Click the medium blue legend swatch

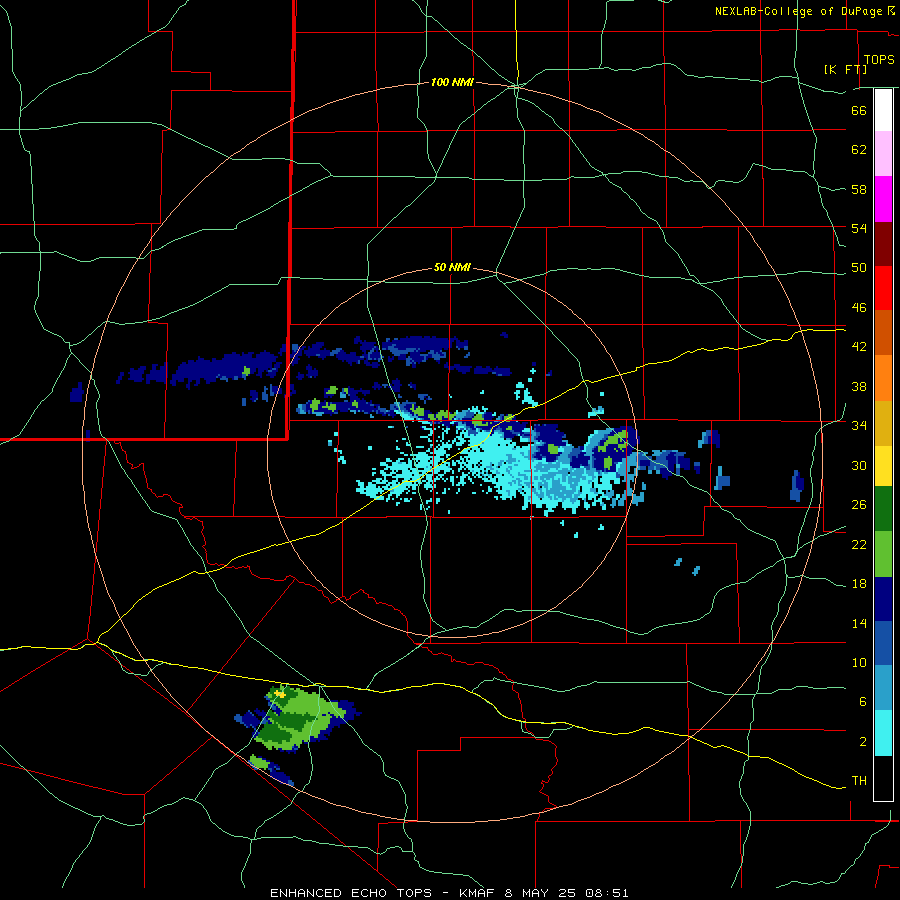pos(883,643)
